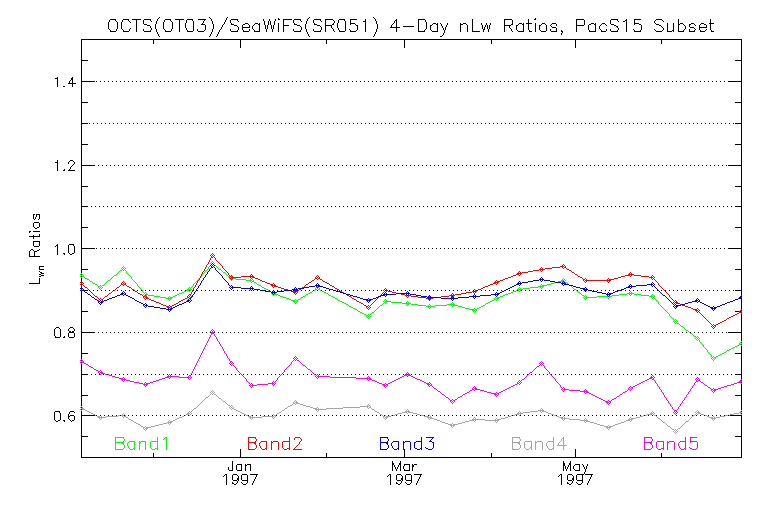The image size is (768, 512).
Task: Click the May 1997 x-axis label
Action: point(575,473)
